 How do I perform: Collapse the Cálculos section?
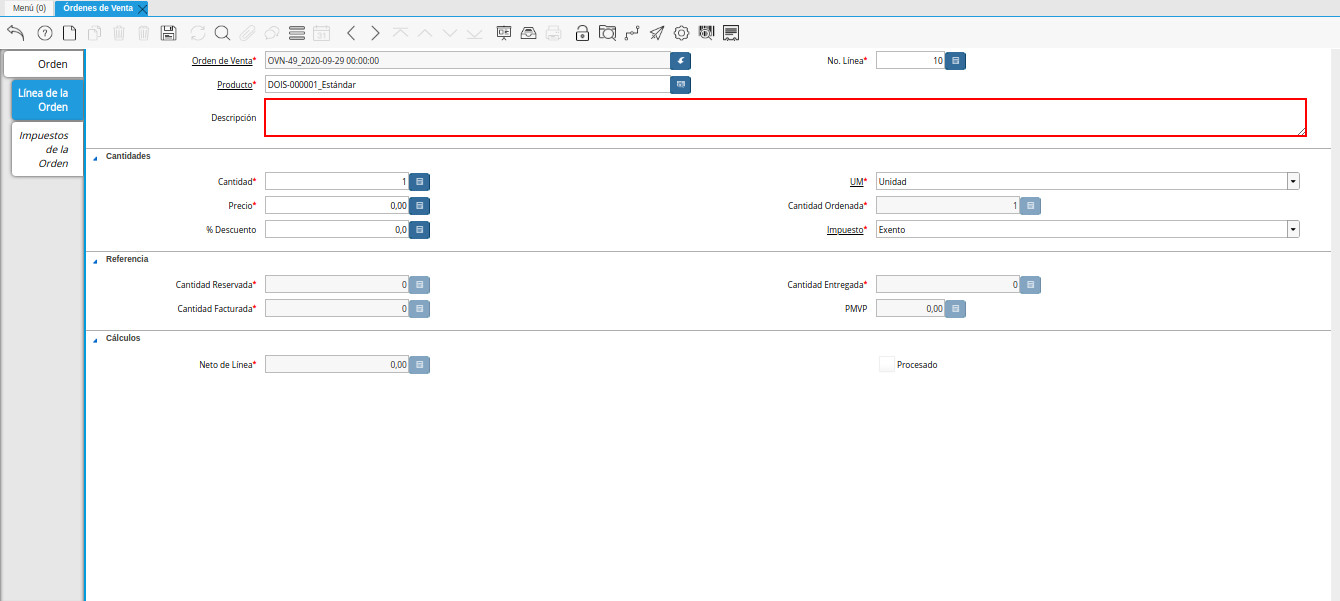coord(95,339)
